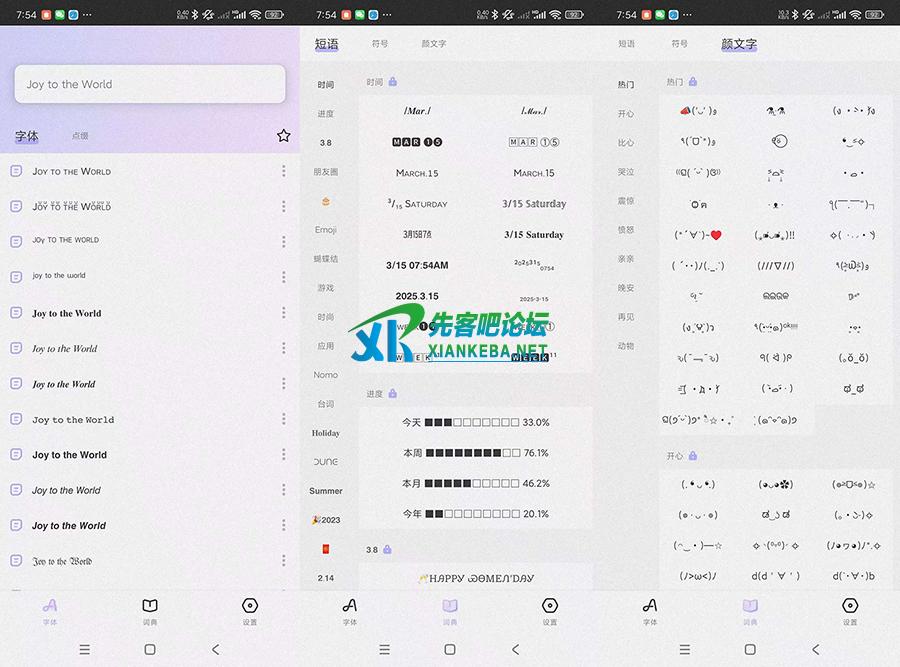
Task: Open the red envelope category in sidebar
Action: (x=326, y=549)
